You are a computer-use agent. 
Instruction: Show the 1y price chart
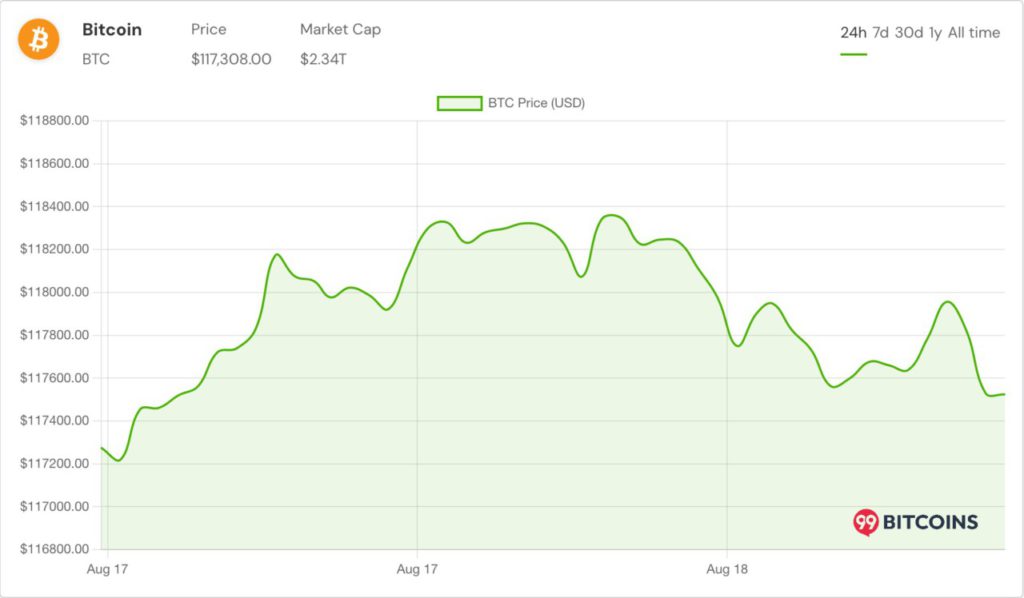(x=935, y=32)
